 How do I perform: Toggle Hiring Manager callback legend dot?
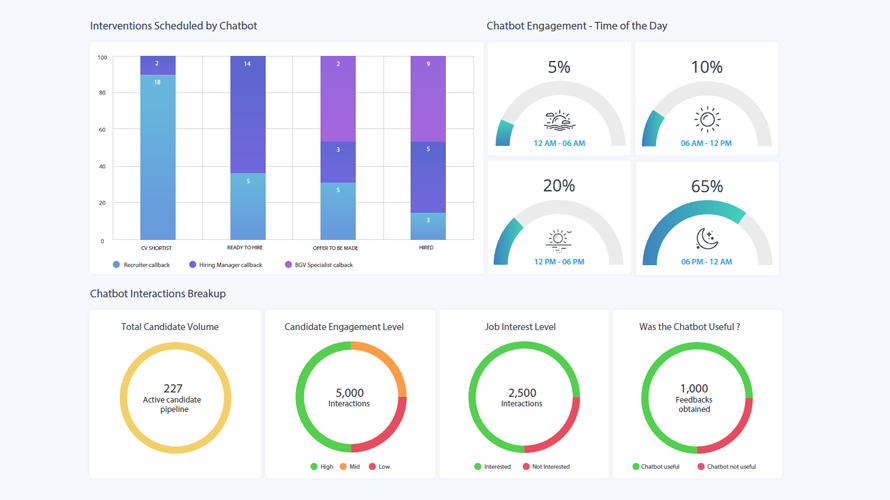[x=192, y=264]
